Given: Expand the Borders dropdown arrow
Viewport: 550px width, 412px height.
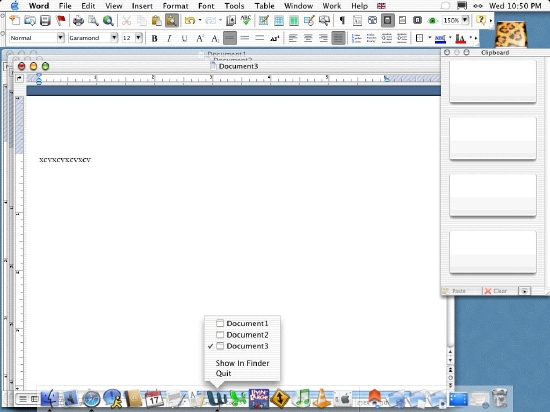Looking at the screenshot, I should click(x=430, y=38).
